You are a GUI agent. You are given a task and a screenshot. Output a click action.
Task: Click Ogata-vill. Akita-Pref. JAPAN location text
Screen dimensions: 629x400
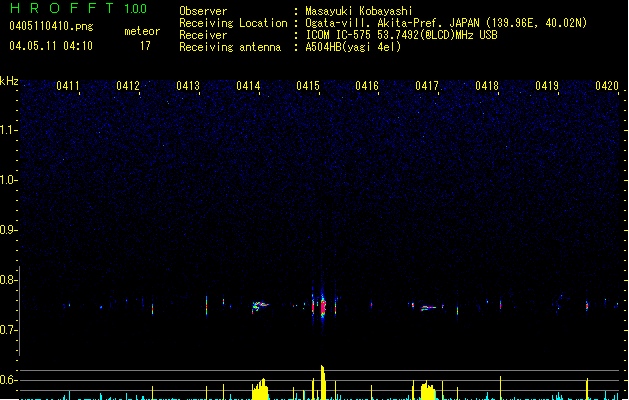[446, 23]
